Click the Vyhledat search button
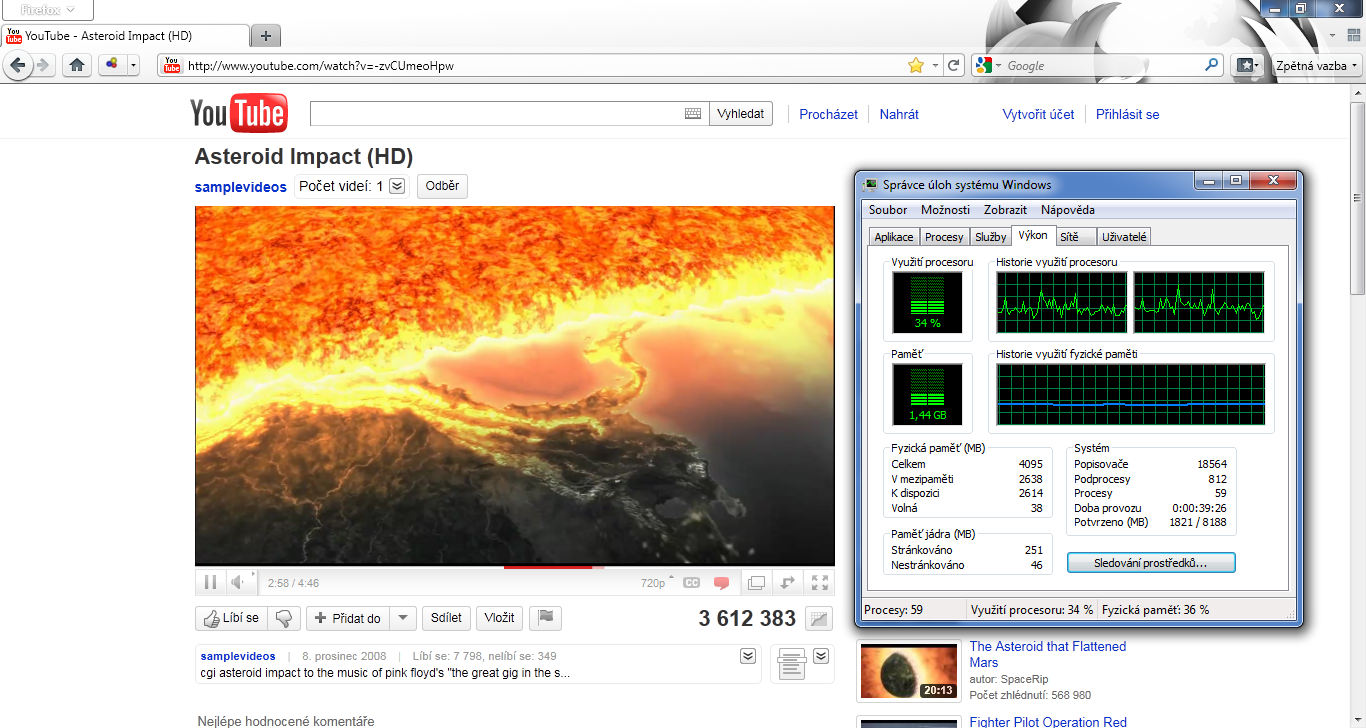The height and width of the screenshot is (728, 1366). pyautogui.click(x=741, y=114)
